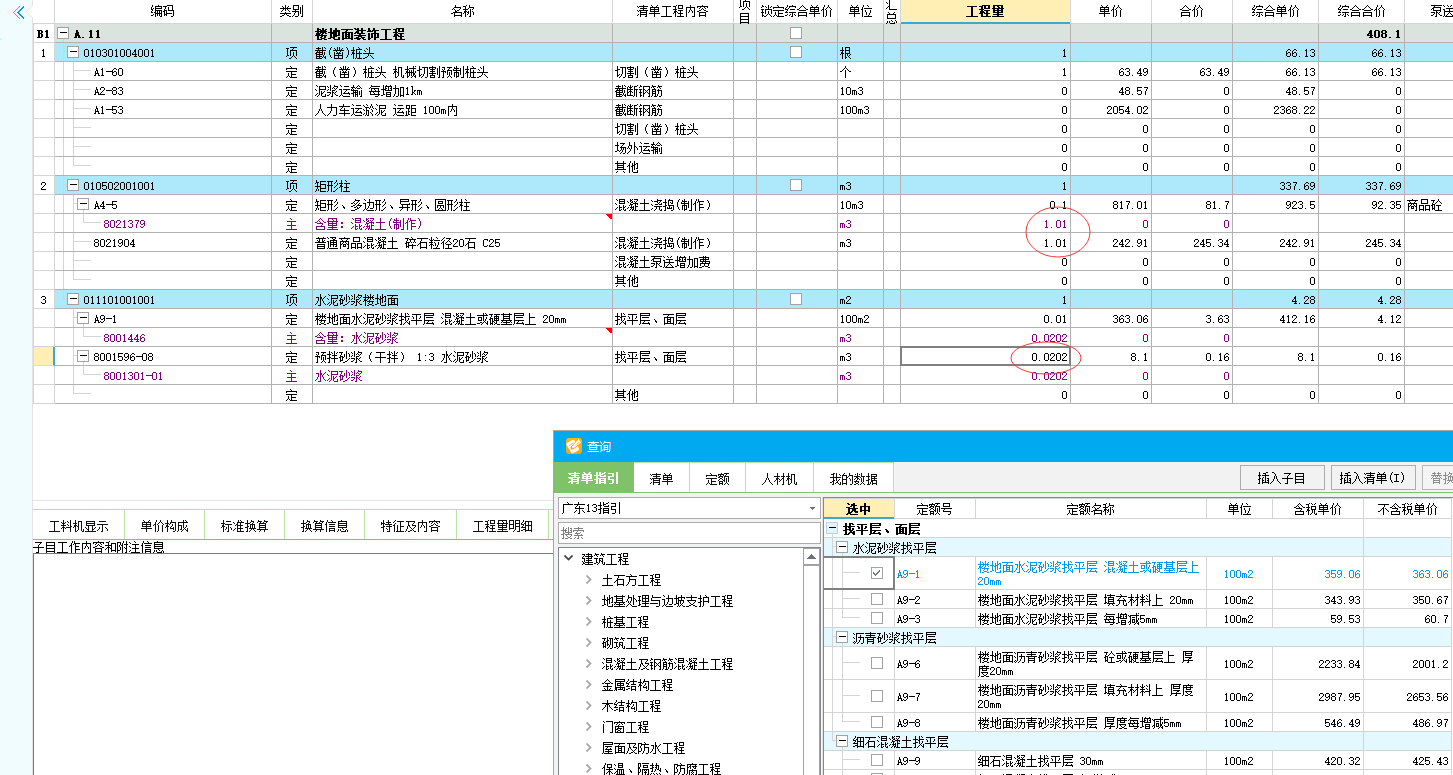Toggle 锁定综合单价 checkbox for 水泥砂浆楼地面 row
This screenshot has width=1453, height=775.
click(x=796, y=299)
